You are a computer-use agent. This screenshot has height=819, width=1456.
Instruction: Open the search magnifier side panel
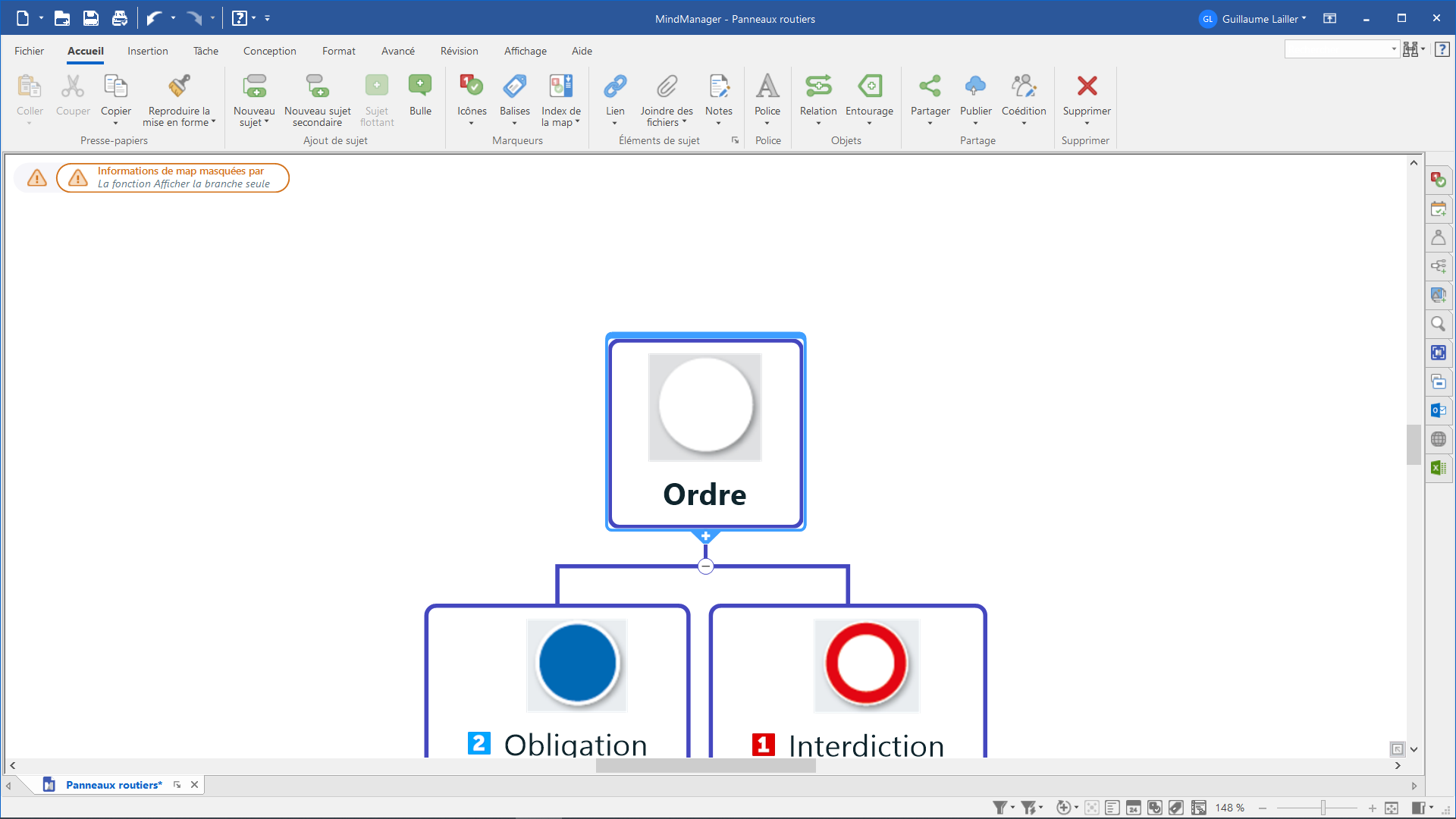[1438, 324]
